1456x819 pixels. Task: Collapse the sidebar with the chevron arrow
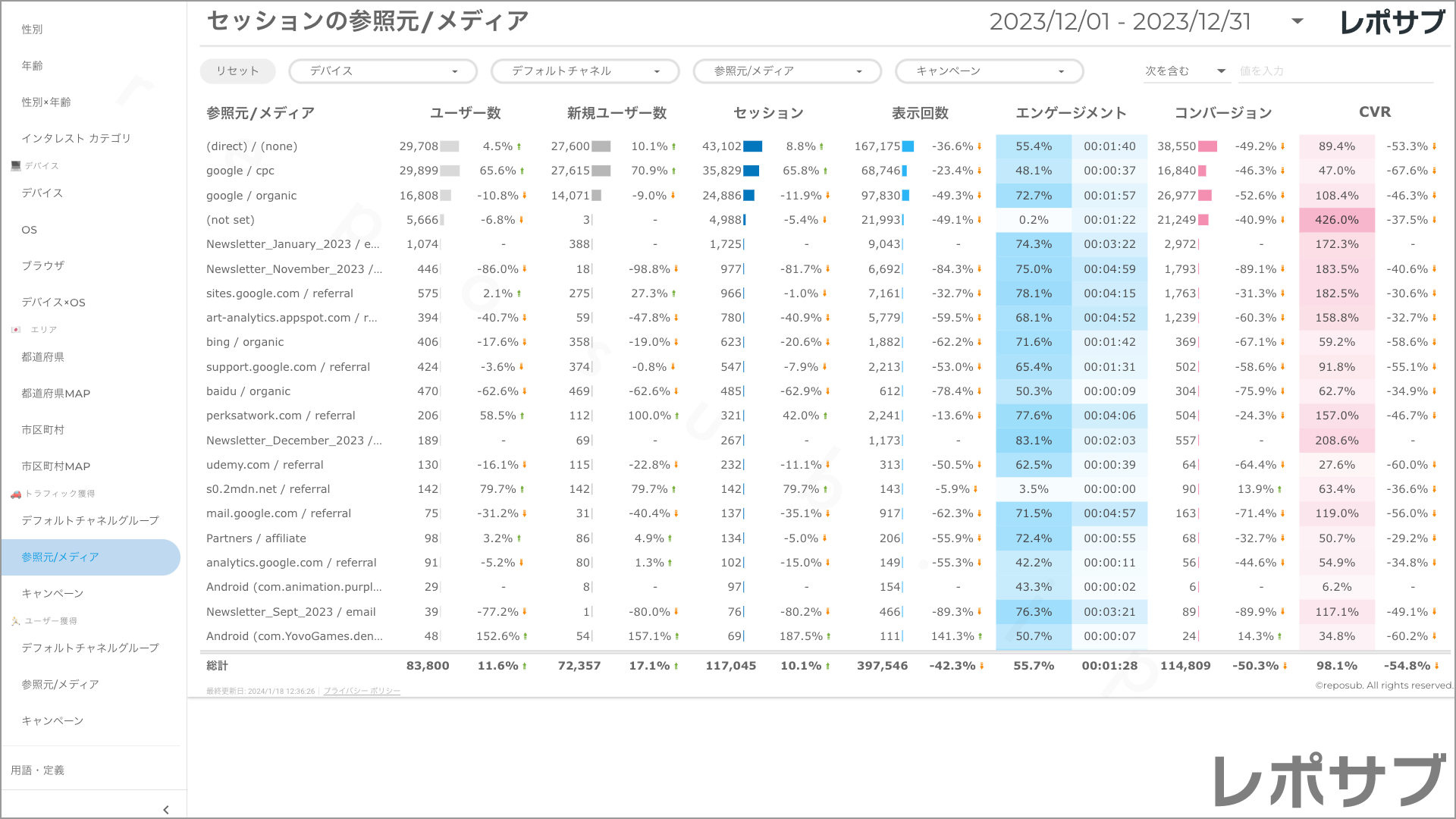point(166,809)
